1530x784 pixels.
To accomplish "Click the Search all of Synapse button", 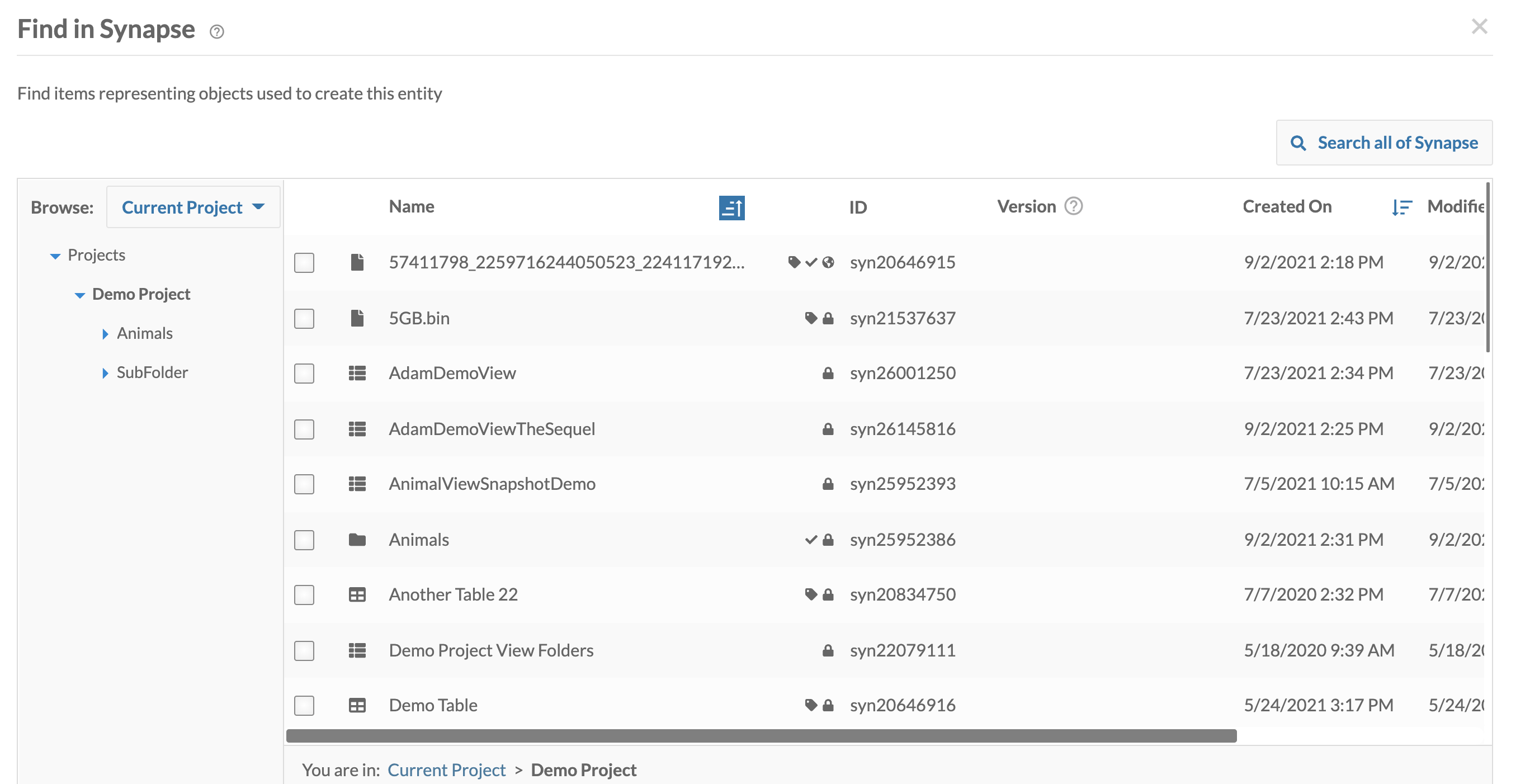I will (1383, 143).
